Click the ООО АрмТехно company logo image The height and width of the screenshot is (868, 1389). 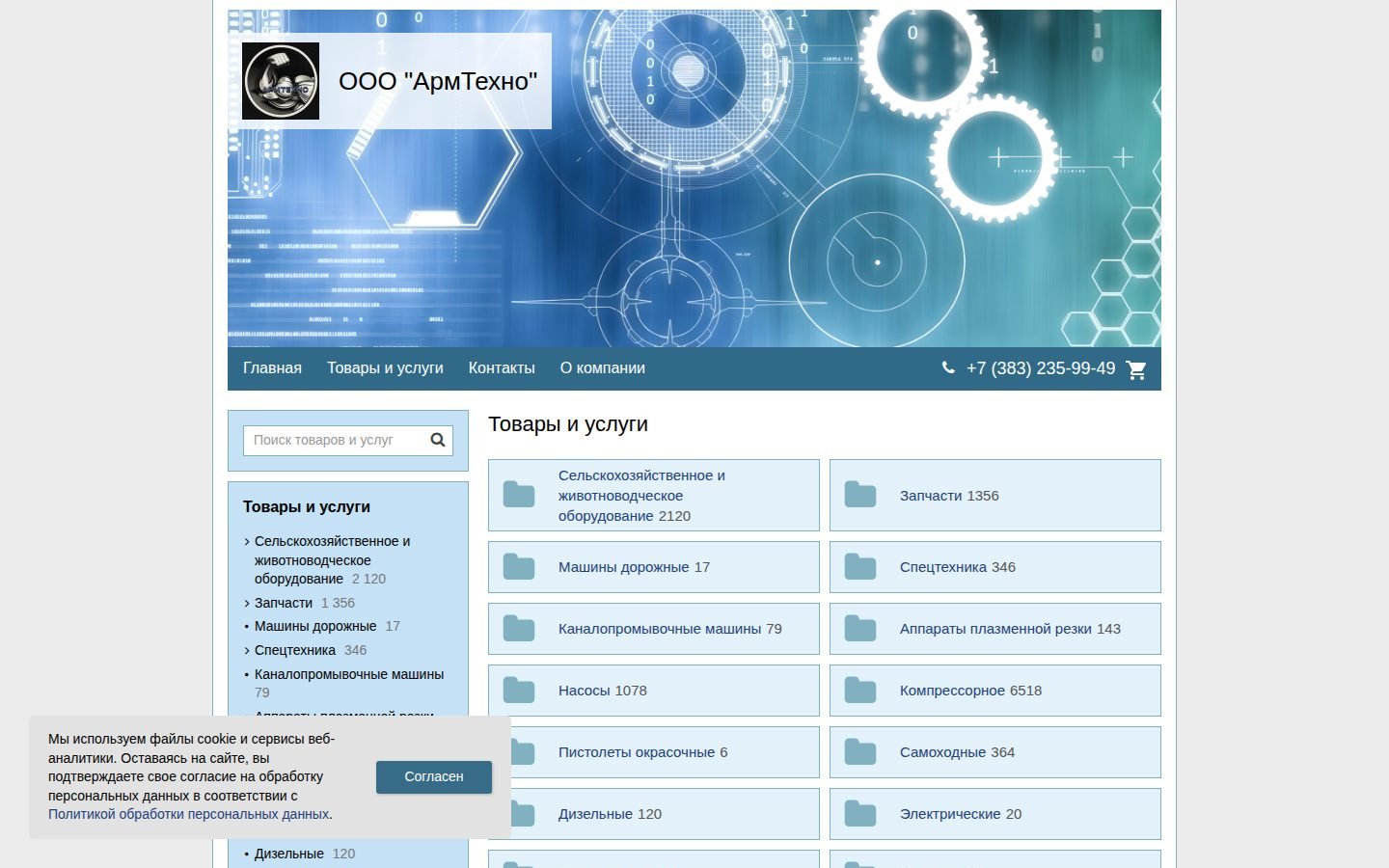(x=281, y=81)
